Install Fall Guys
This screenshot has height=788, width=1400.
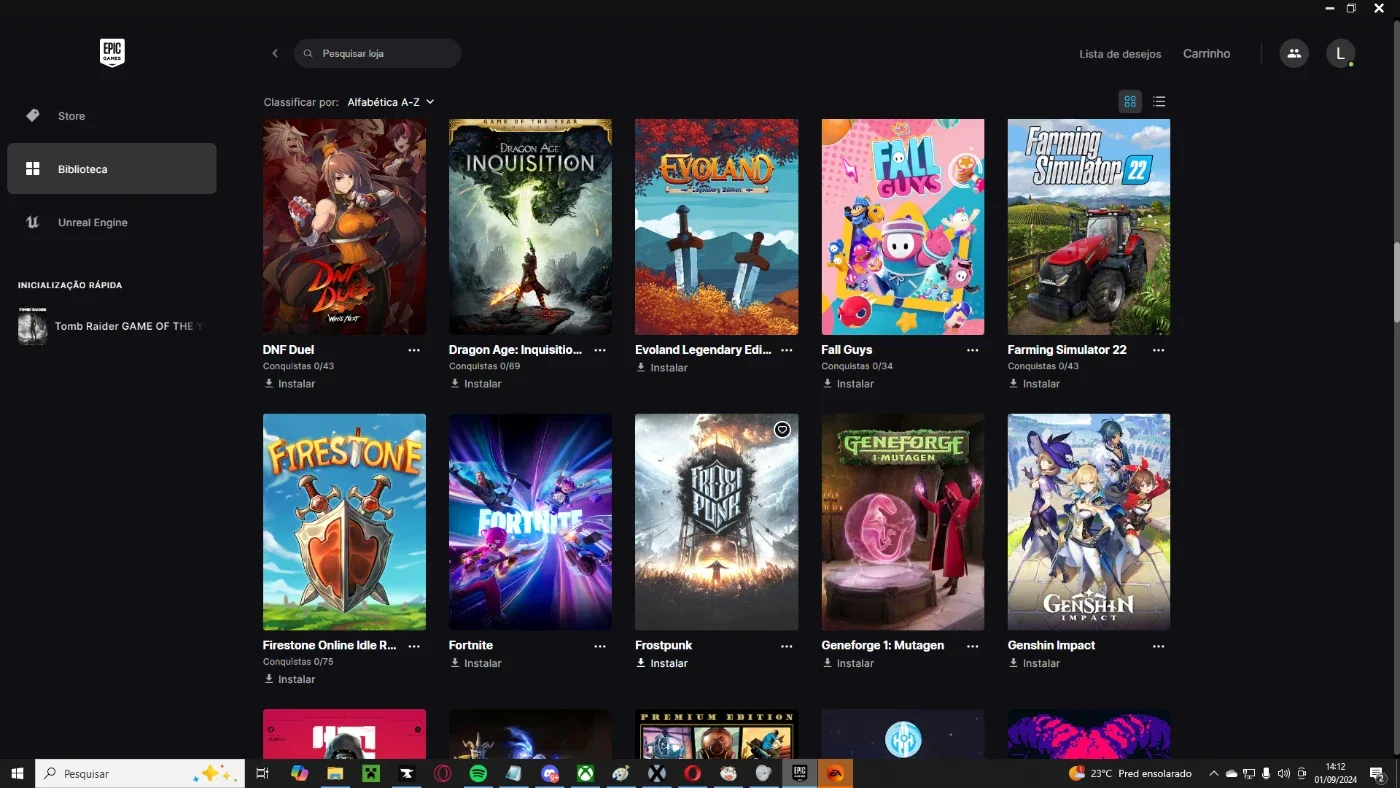coord(848,384)
